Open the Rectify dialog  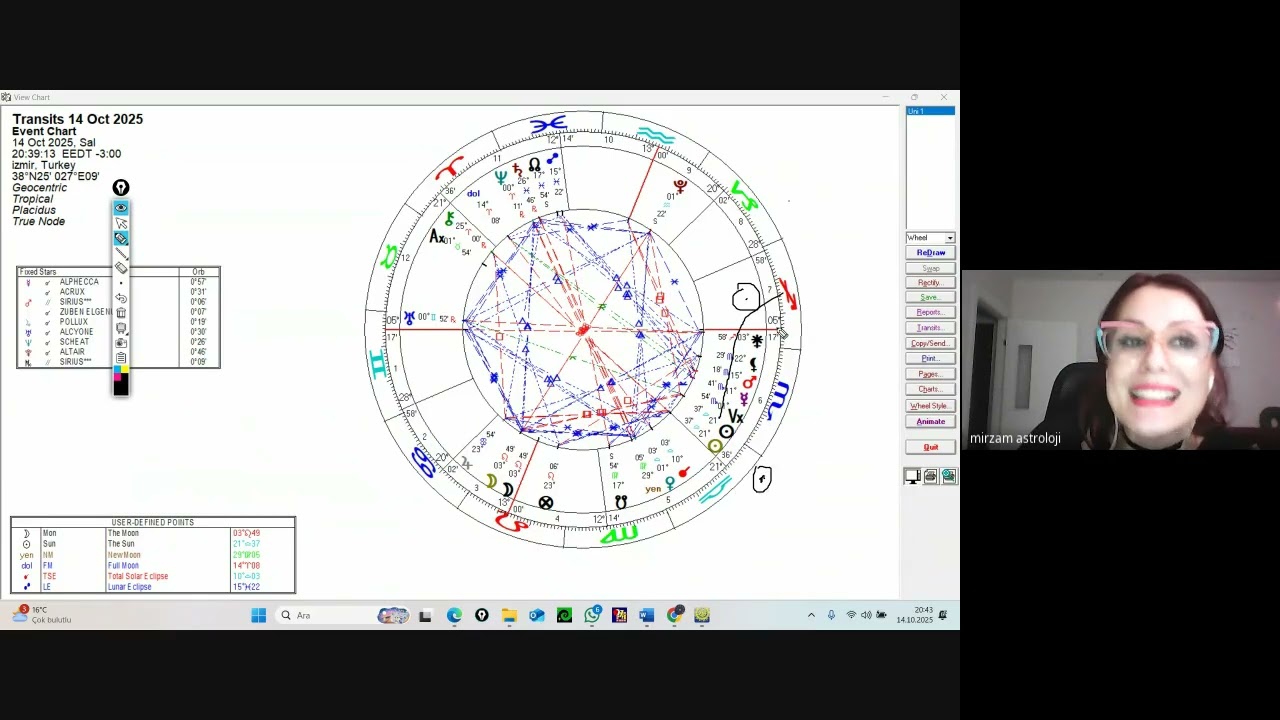(x=930, y=283)
